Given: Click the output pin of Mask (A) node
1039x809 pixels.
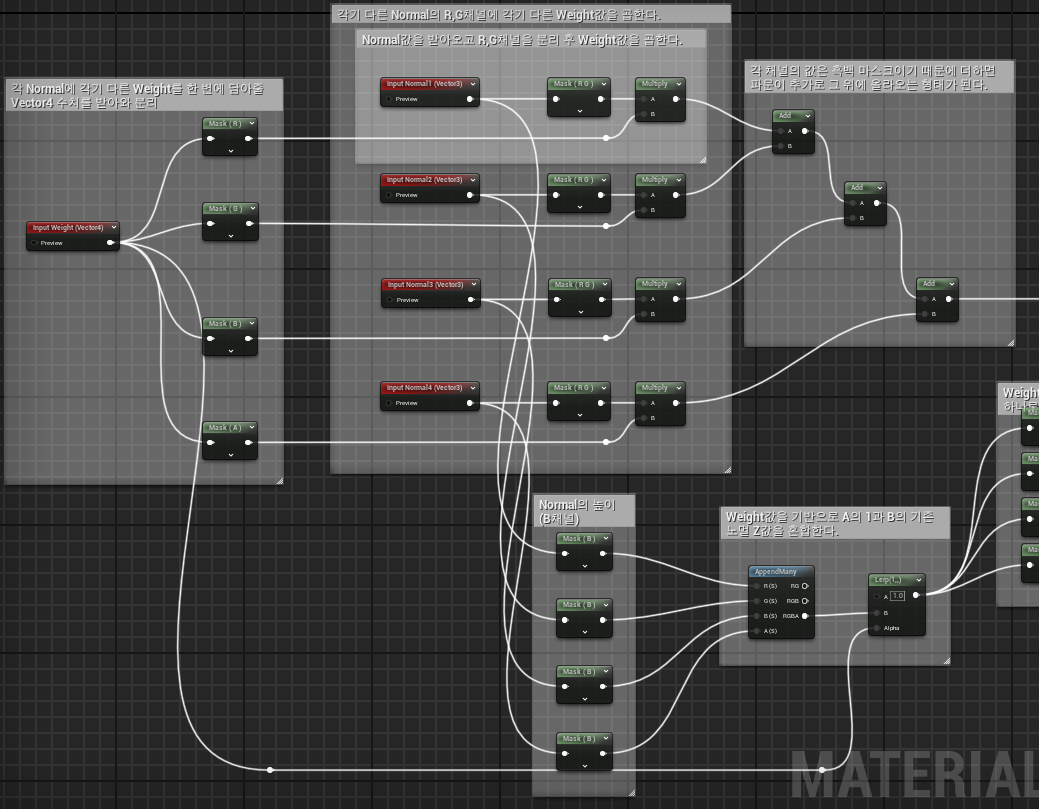Looking at the screenshot, I should pyautogui.click(x=248, y=443).
